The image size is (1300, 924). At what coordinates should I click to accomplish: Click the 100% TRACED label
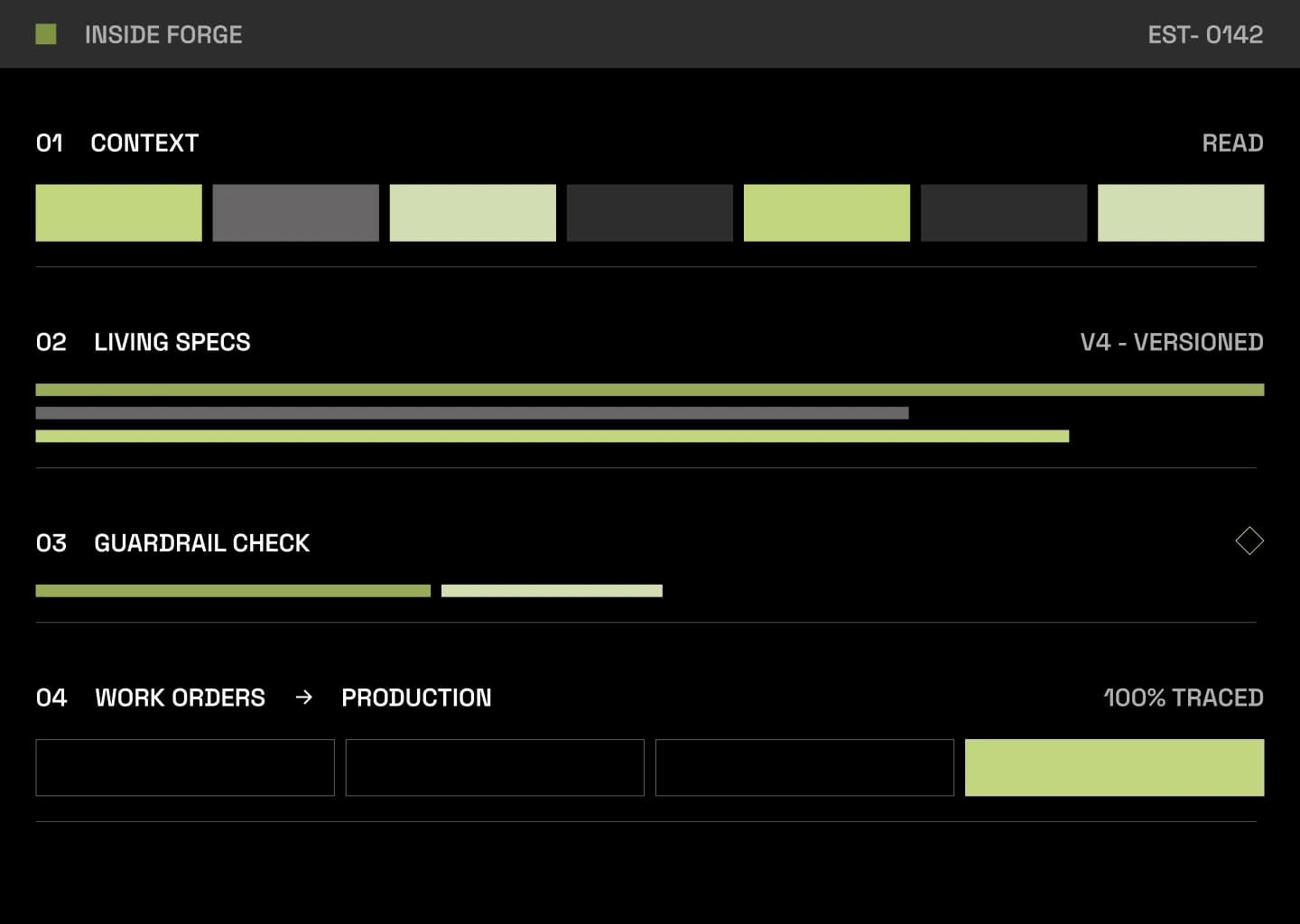click(1184, 698)
